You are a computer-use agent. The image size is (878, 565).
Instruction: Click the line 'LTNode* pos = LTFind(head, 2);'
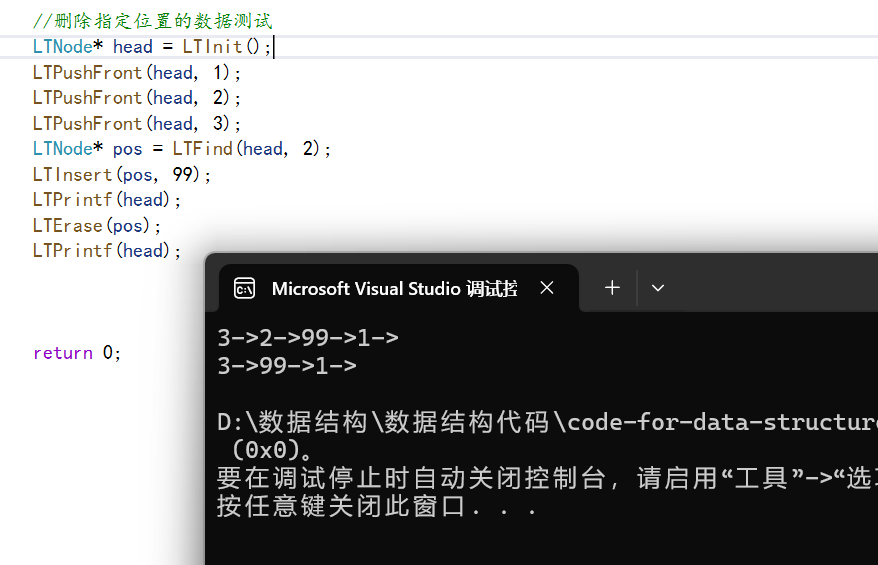click(181, 149)
